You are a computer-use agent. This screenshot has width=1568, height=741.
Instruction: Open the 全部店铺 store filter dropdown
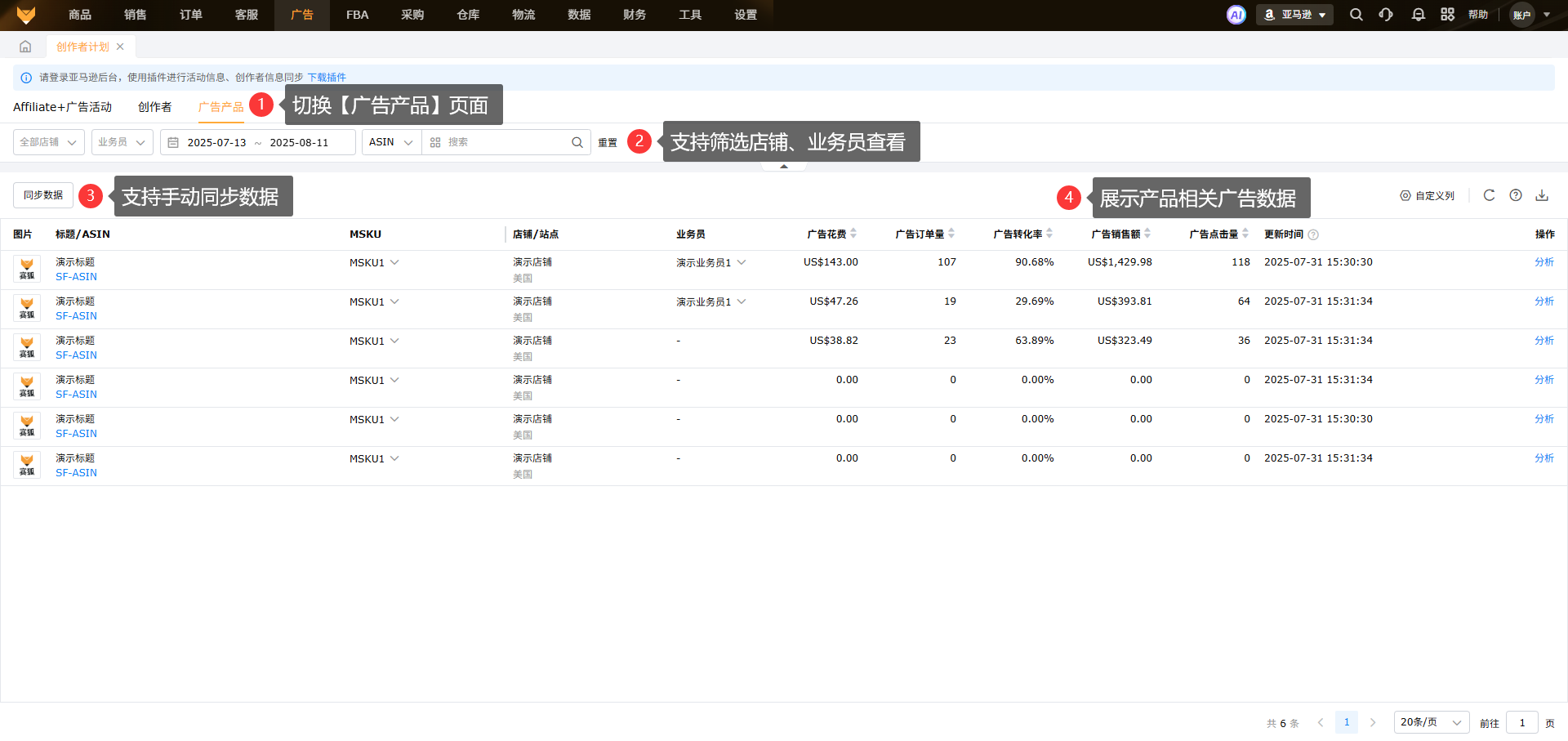(48, 142)
